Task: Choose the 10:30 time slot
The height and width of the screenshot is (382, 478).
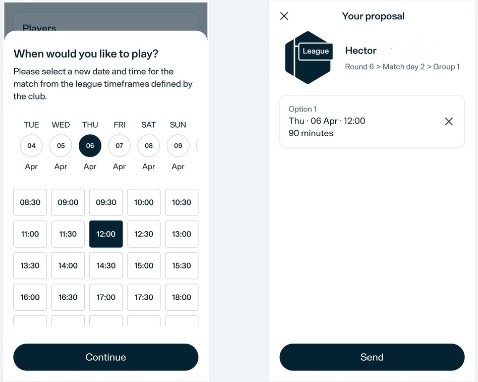Action: [182, 202]
